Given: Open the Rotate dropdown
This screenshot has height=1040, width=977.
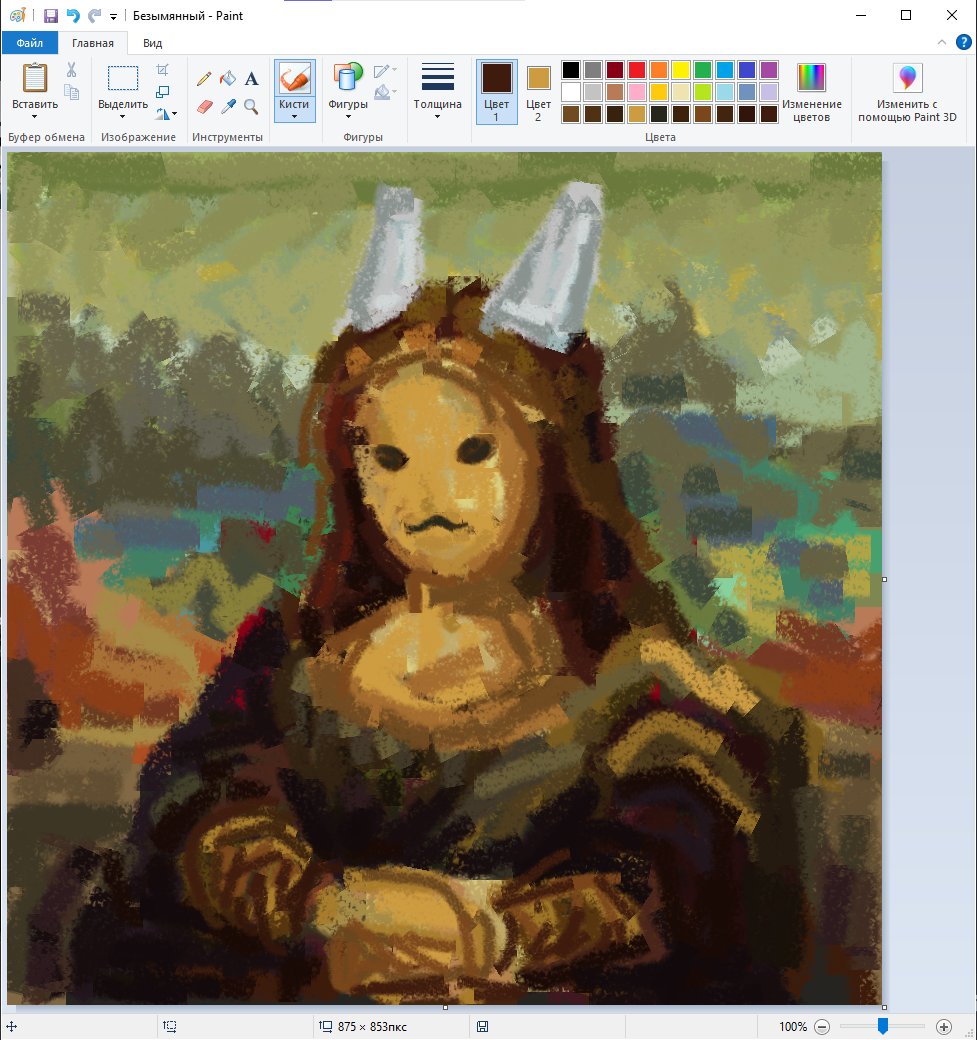Looking at the screenshot, I should coord(166,113).
